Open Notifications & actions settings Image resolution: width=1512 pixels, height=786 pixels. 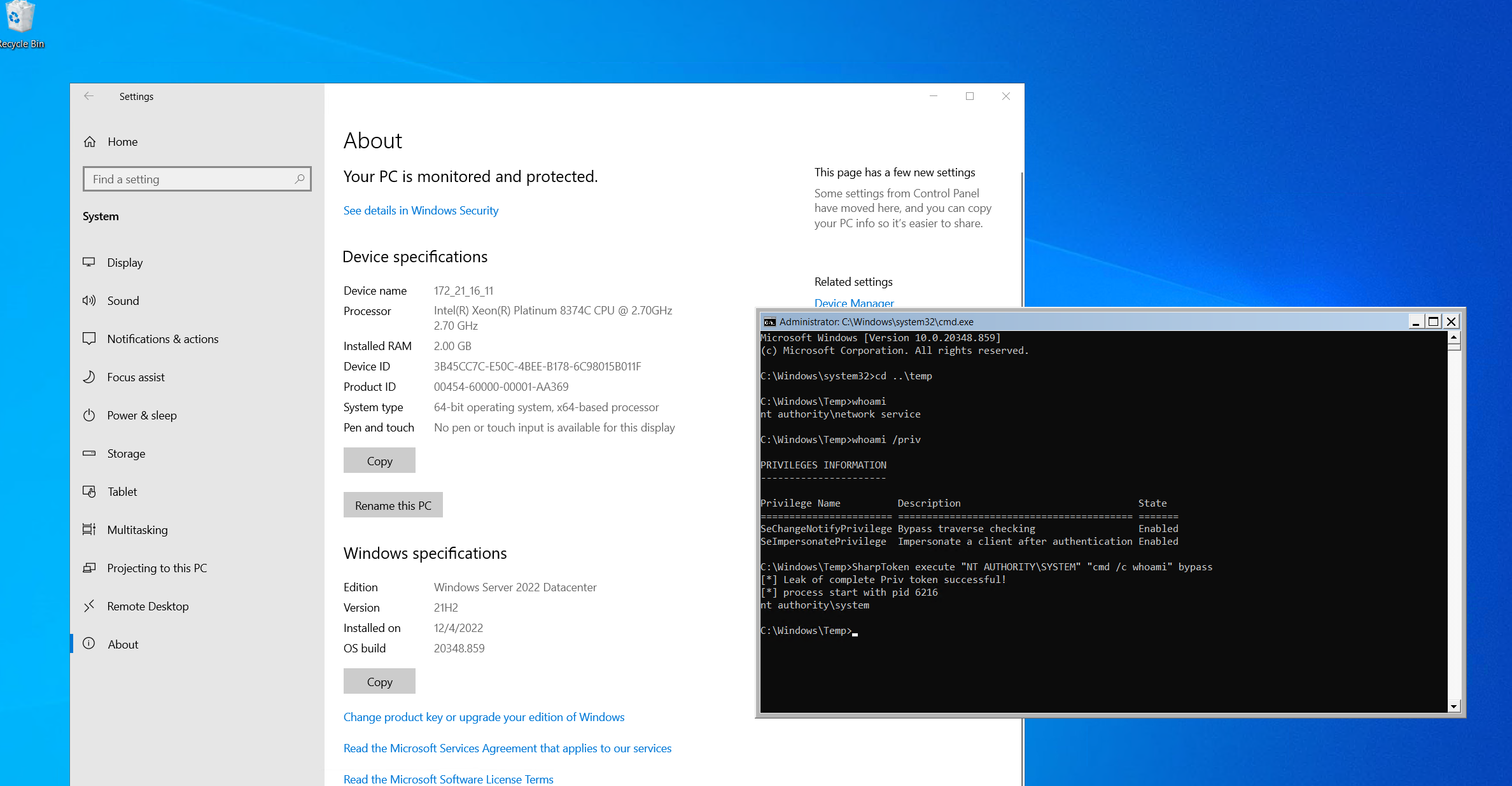(197, 339)
